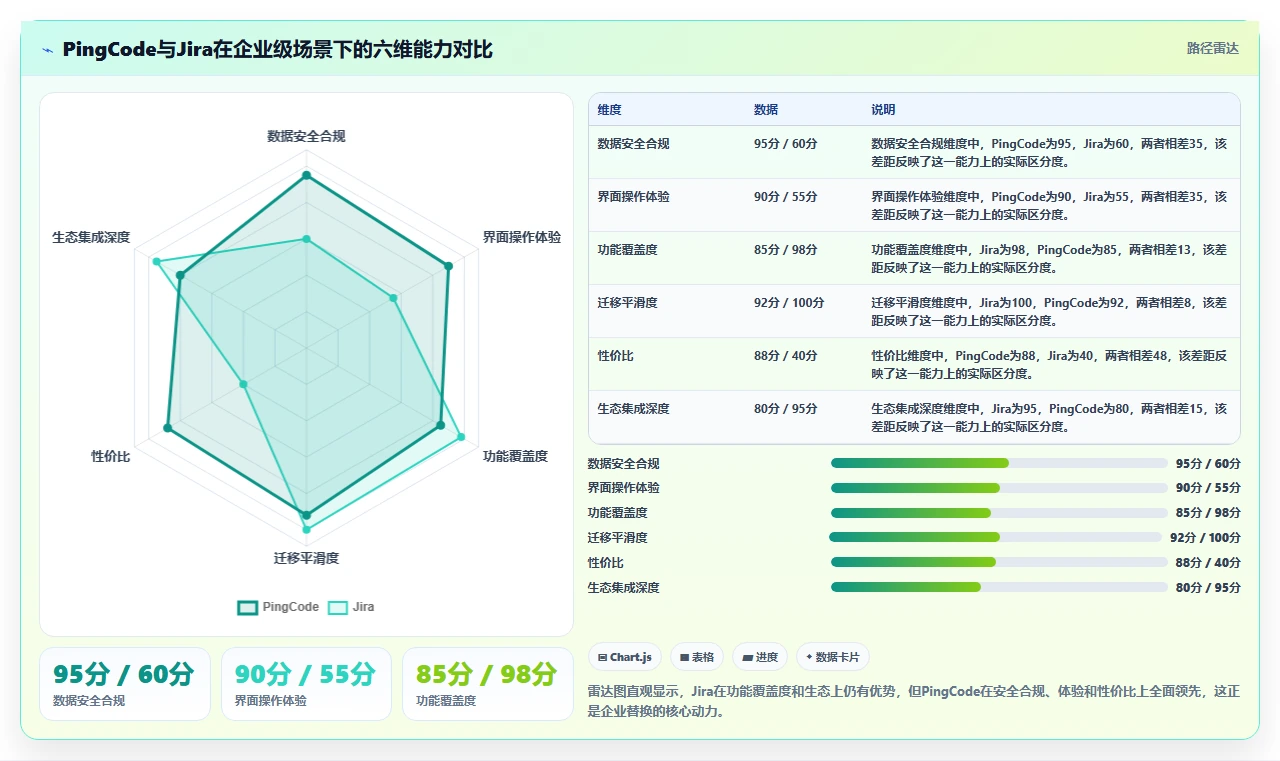Screen dimensions: 1280x761
Task: Click the 性价比 table row label
Action: coord(616,356)
